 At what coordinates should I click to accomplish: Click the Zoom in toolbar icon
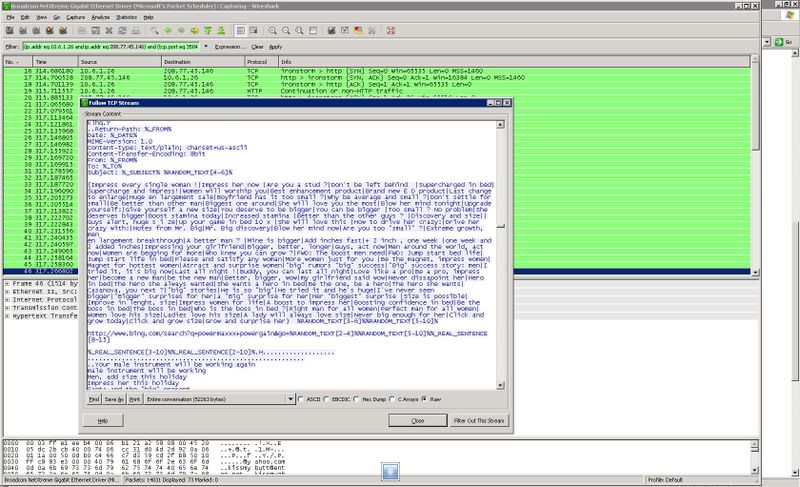[272, 31]
